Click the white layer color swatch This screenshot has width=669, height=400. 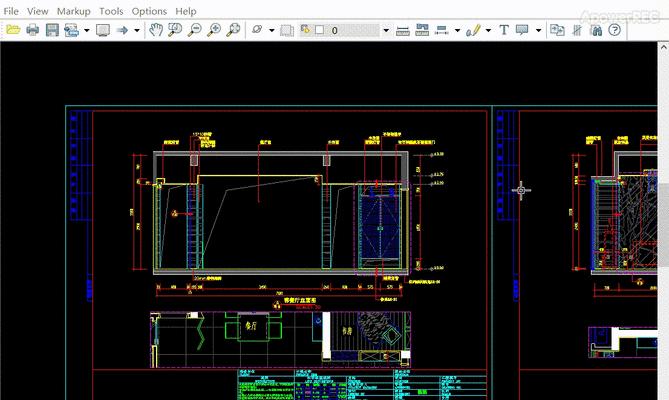click(x=320, y=30)
